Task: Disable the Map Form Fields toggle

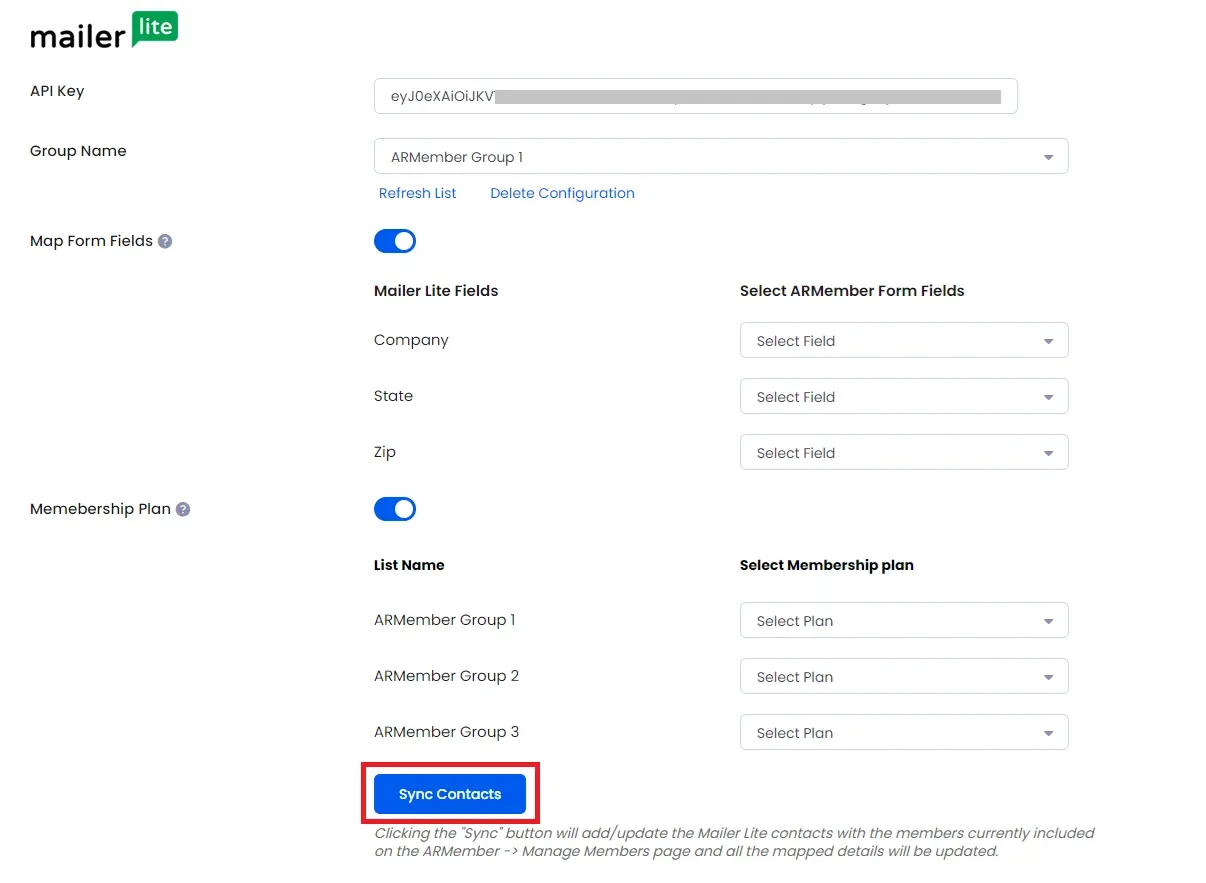Action: pos(395,241)
